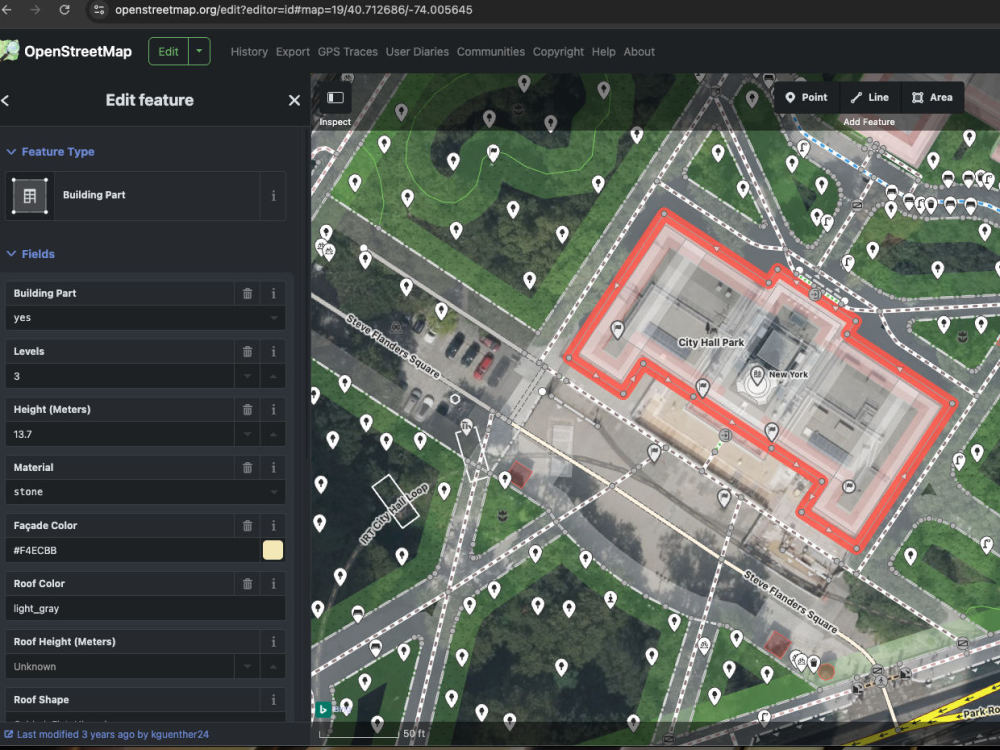Show info for Roof Height (Meters) field

(x=274, y=642)
